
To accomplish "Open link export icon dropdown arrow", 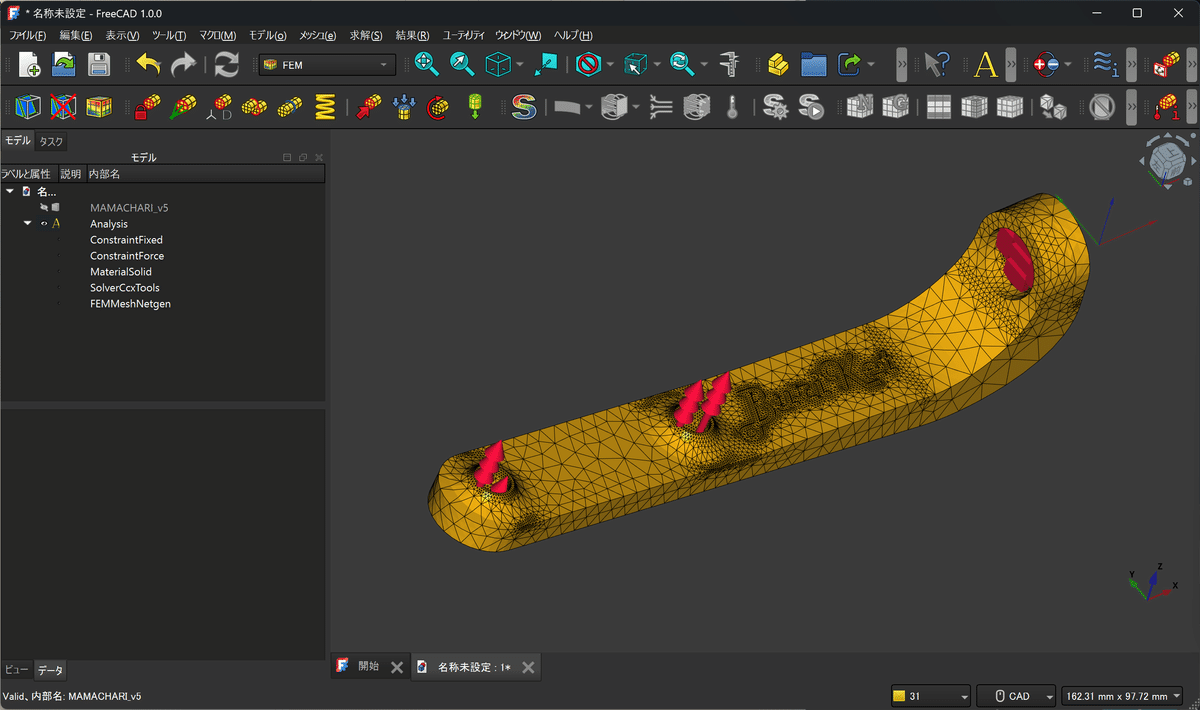I will click(871, 65).
